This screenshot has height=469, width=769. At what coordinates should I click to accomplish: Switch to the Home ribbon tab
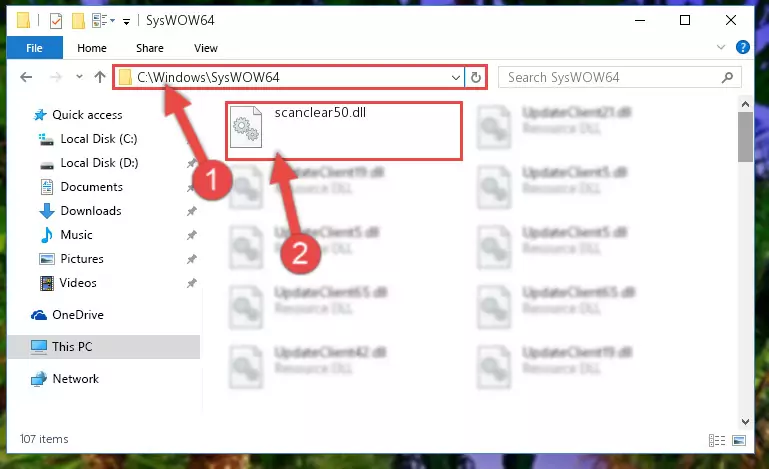(x=92, y=48)
